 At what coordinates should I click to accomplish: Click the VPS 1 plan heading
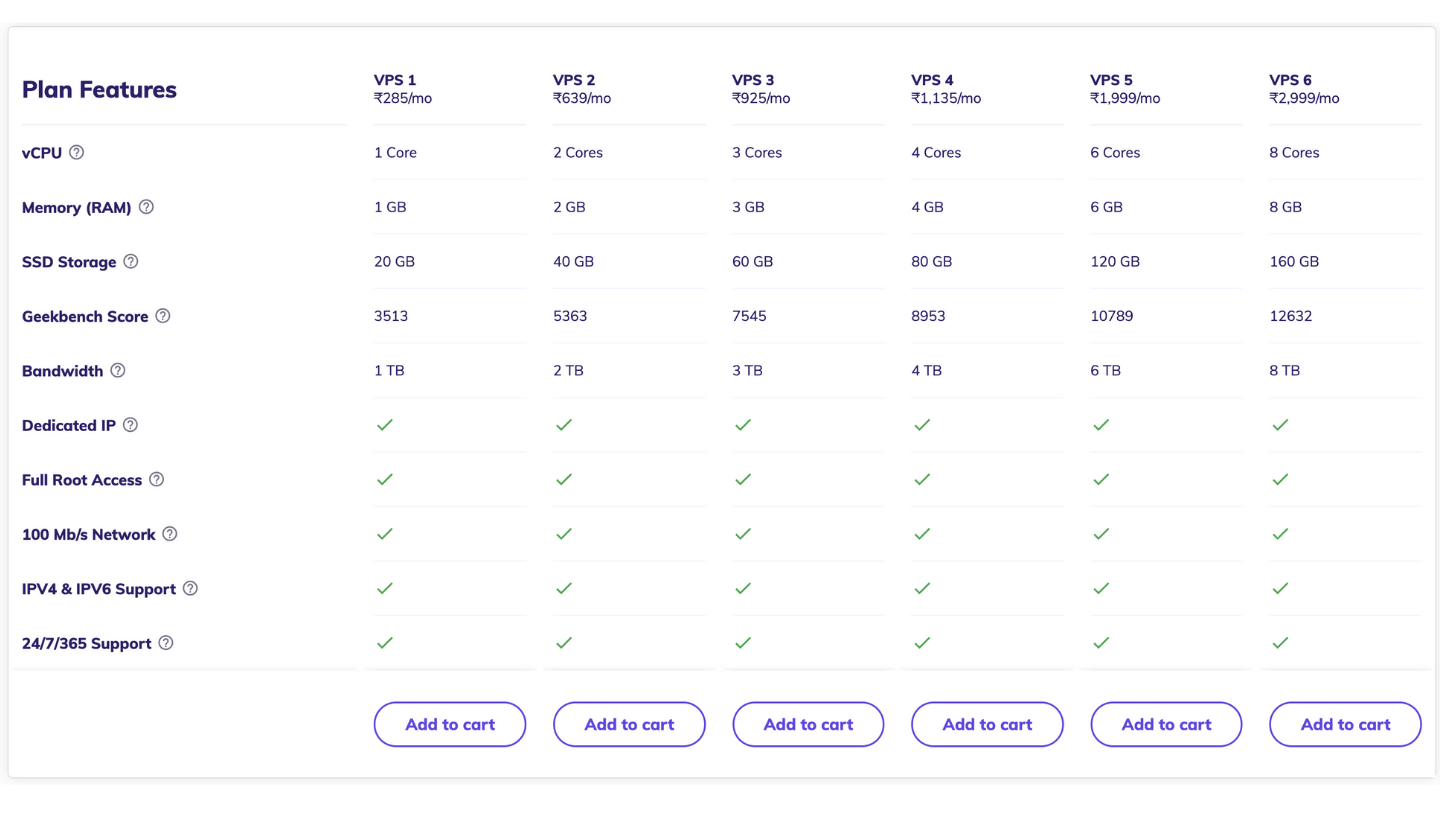[395, 80]
